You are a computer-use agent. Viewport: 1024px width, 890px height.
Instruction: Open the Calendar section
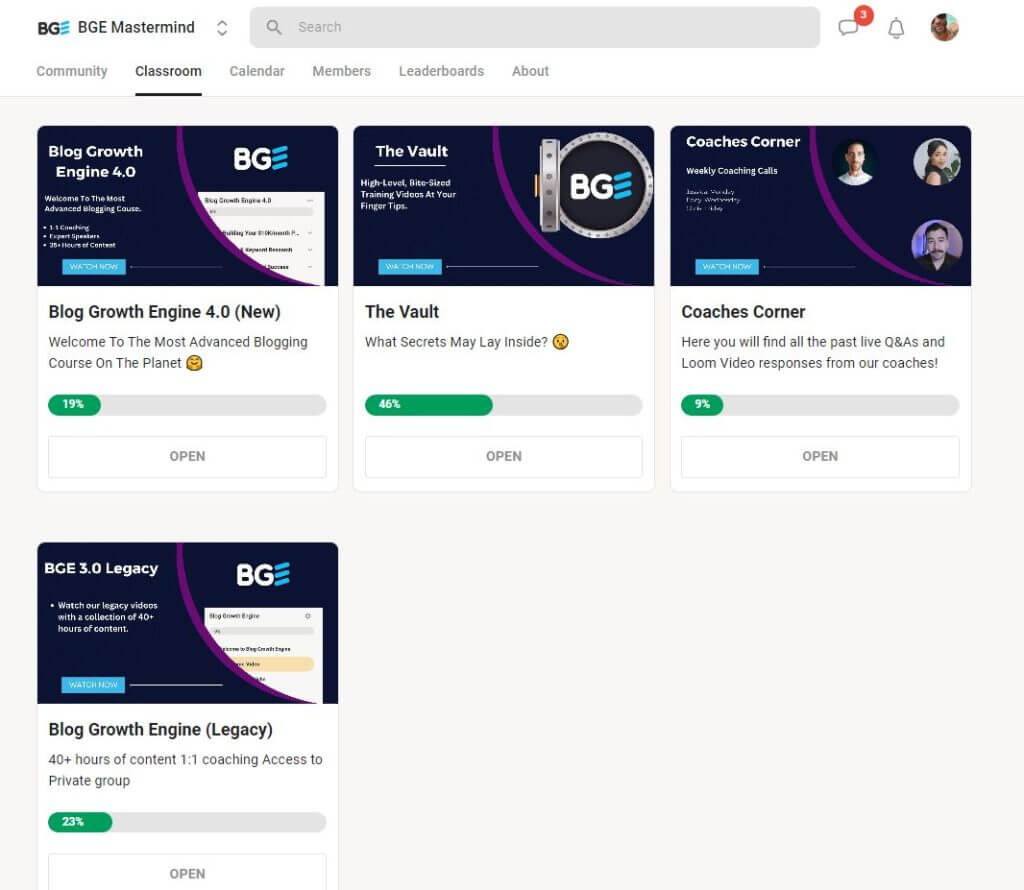(x=257, y=71)
